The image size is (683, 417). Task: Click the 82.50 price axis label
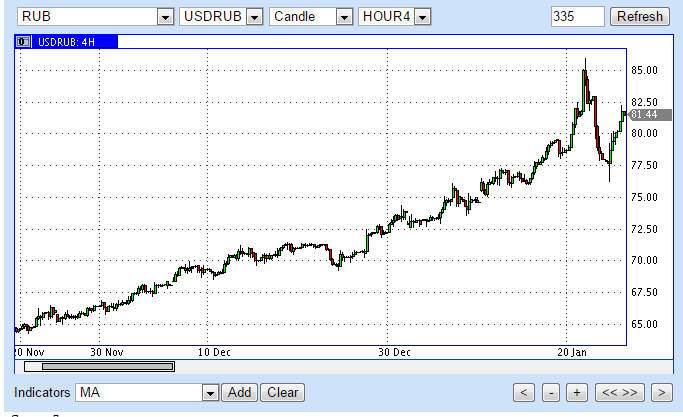pos(644,102)
